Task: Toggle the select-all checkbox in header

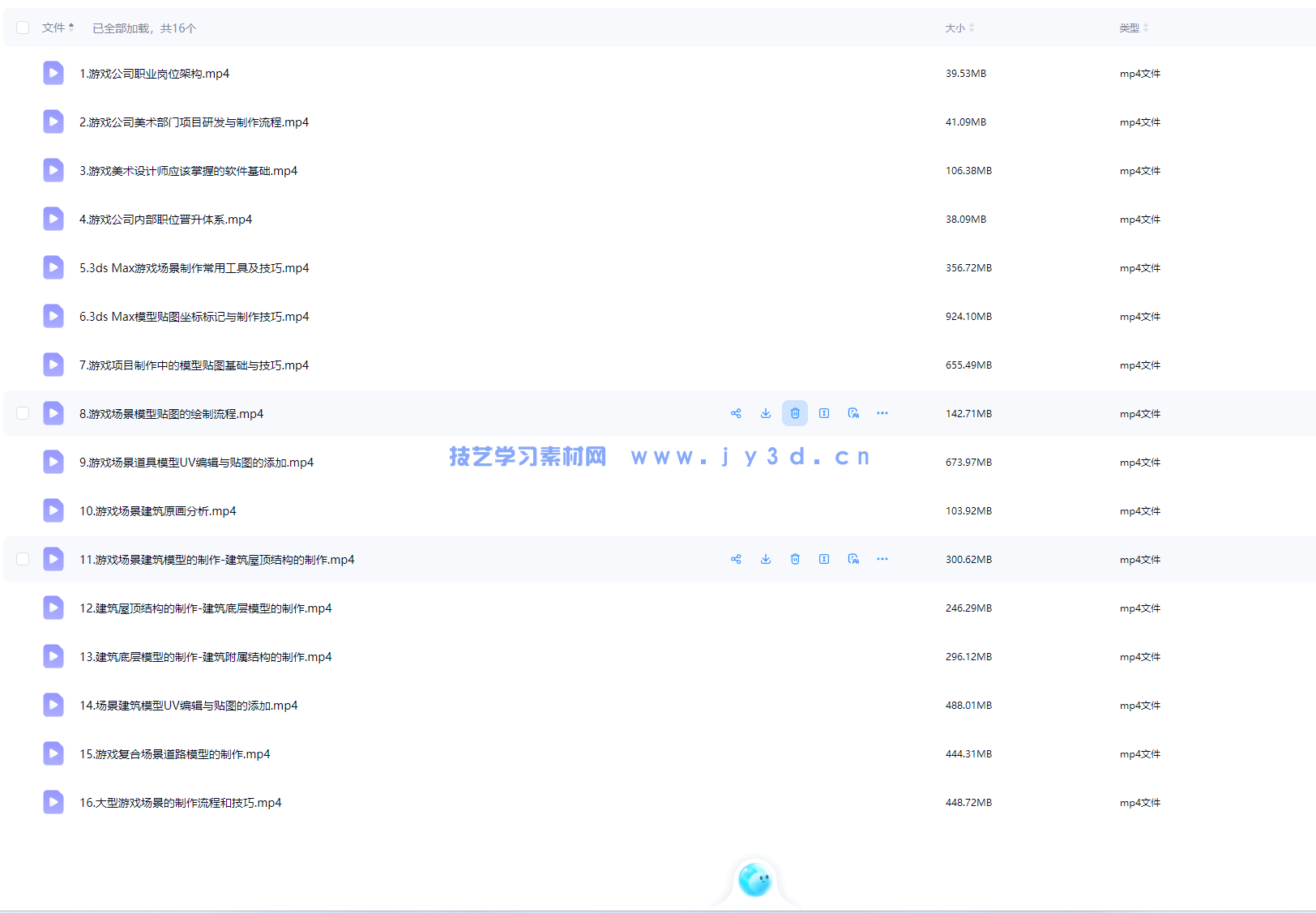Action: 23,28
